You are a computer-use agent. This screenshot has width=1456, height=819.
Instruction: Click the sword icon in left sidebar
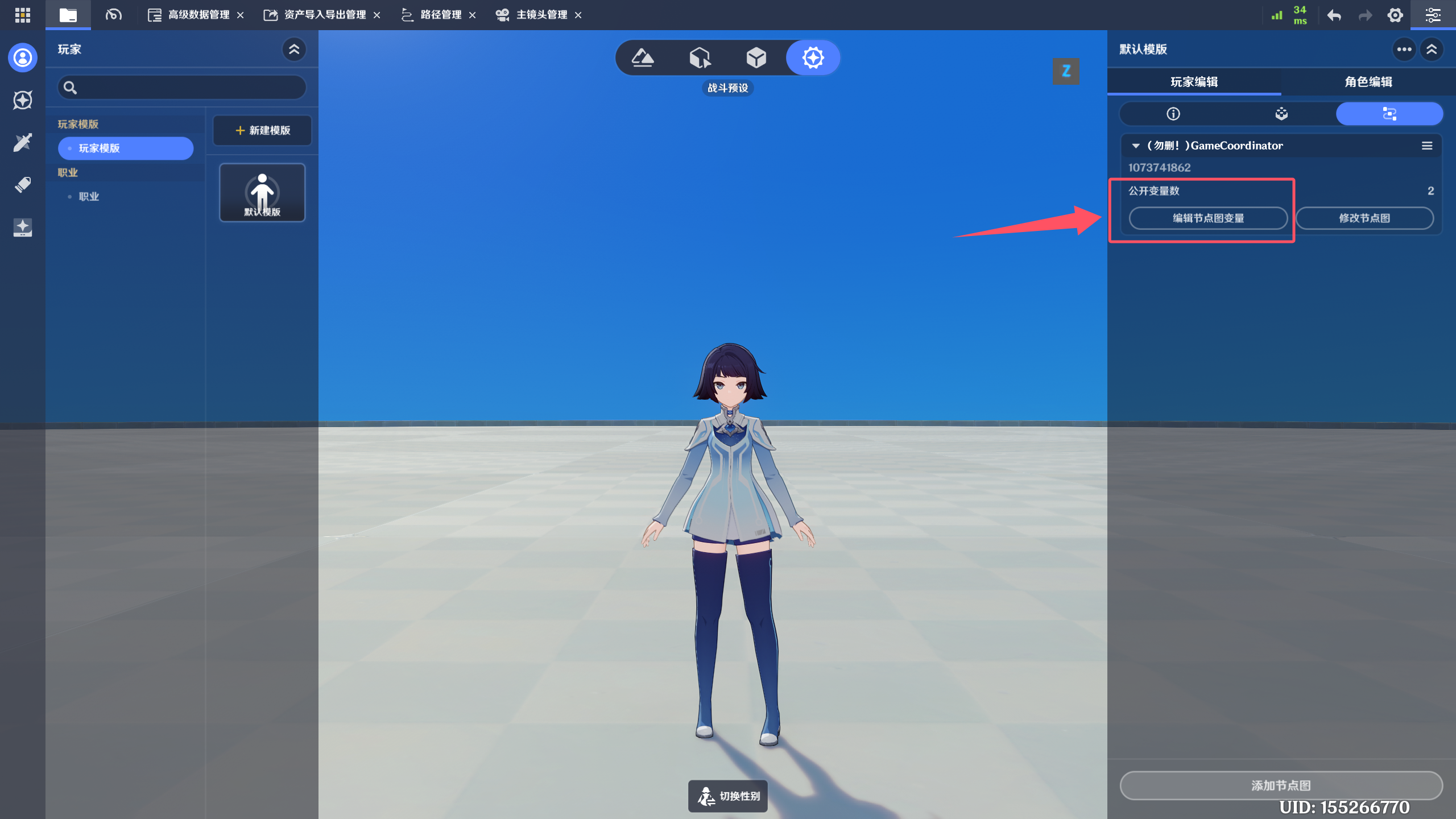(23, 142)
